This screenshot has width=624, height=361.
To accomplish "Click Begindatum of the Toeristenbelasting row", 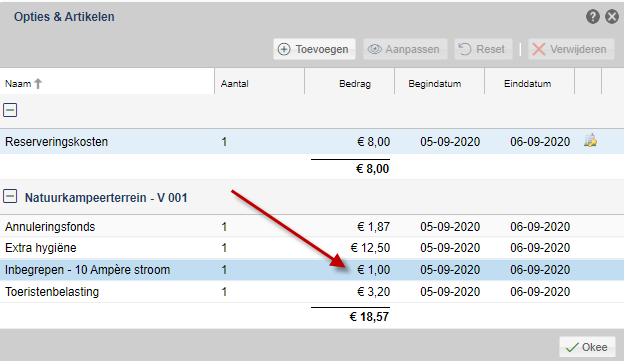I will click(450, 292).
